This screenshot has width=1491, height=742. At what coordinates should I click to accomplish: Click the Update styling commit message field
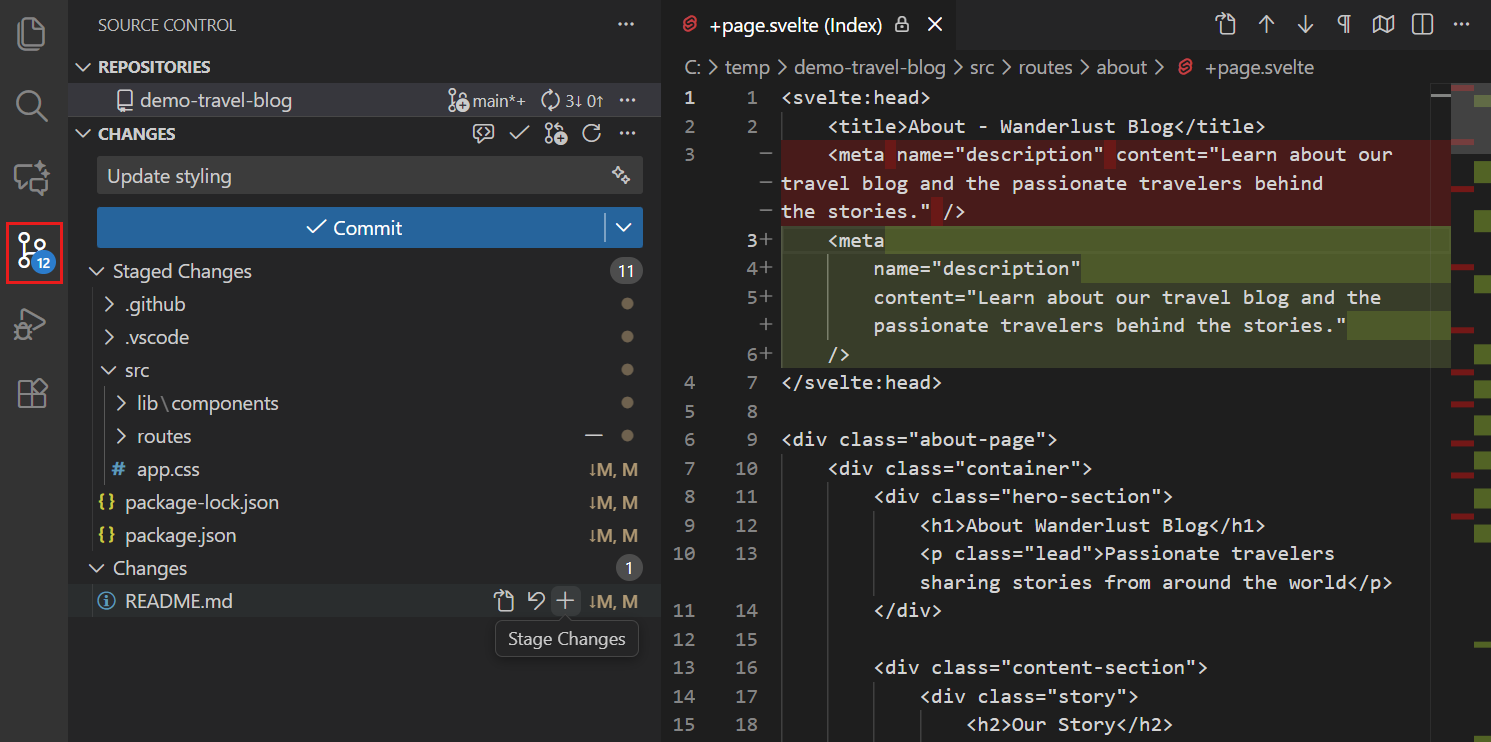(300, 175)
